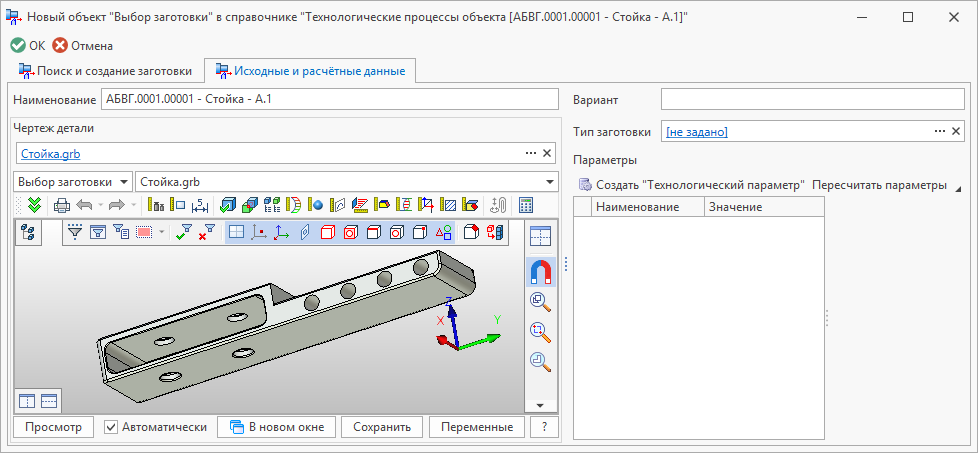Open the redo history dropdown arrow
978x453 pixels.
click(x=133, y=205)
